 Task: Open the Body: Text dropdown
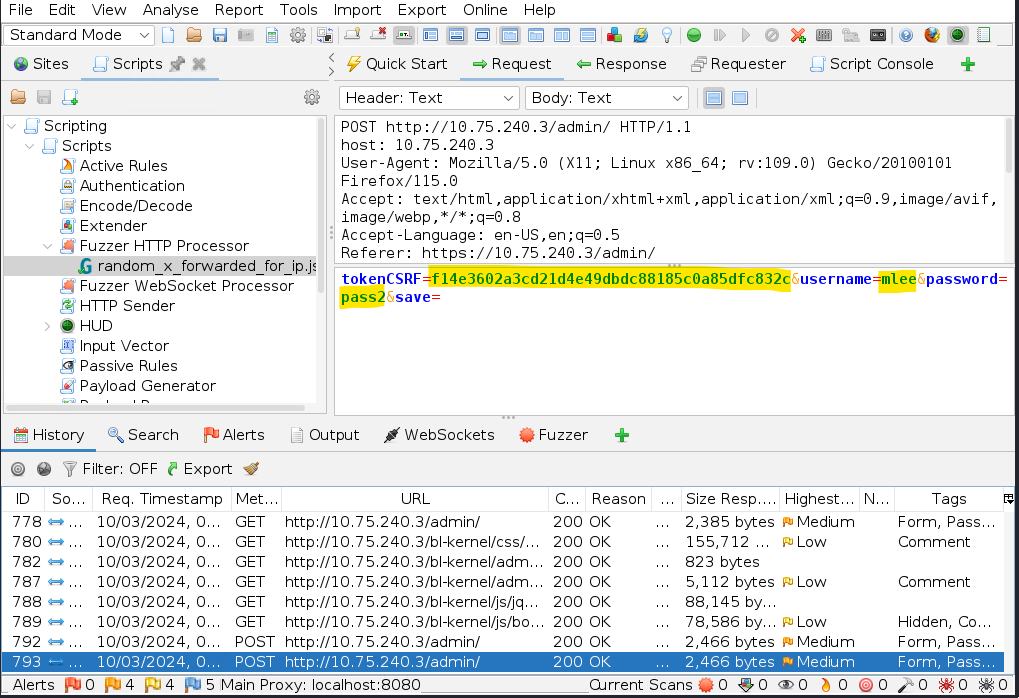[608, 98]
